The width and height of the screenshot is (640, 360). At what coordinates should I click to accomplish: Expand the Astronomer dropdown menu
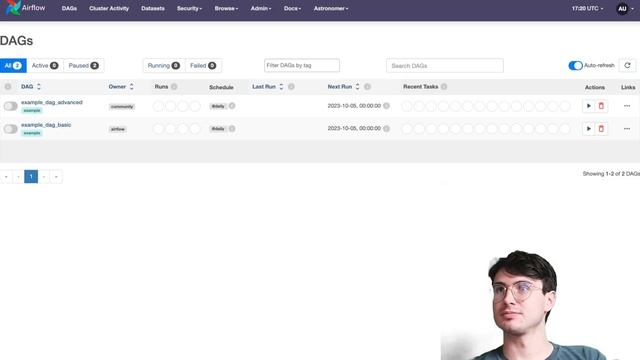tap(331, 8)
